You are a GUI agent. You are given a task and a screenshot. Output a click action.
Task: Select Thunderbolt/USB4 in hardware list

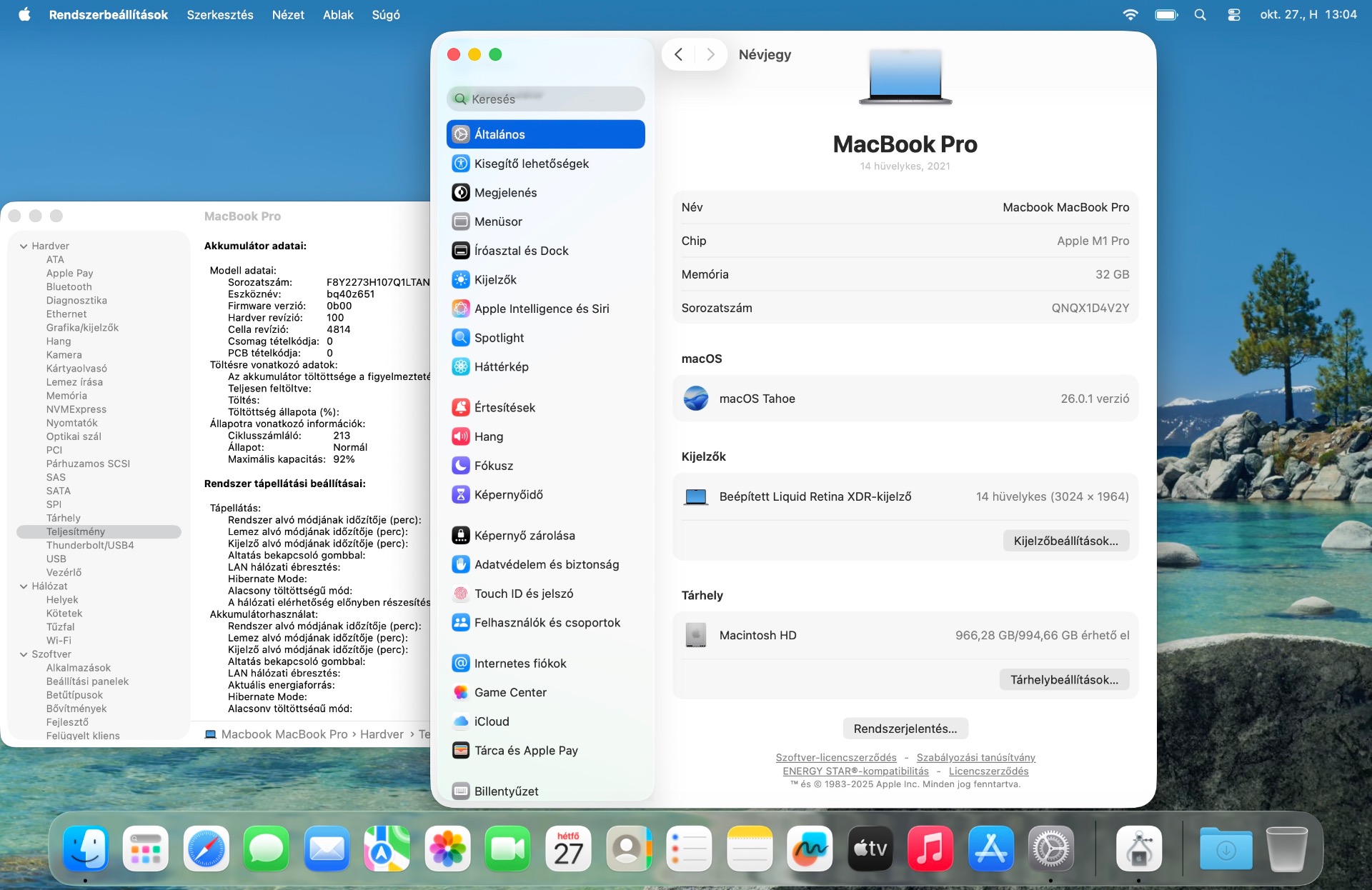90,545
